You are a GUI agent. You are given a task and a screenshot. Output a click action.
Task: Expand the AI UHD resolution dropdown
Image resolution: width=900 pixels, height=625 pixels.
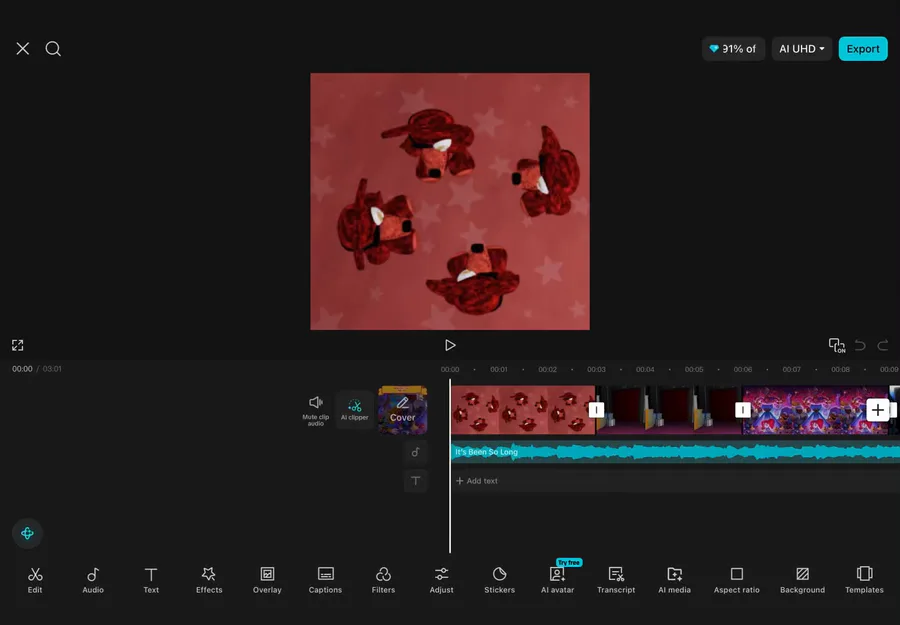click(801, 49)
